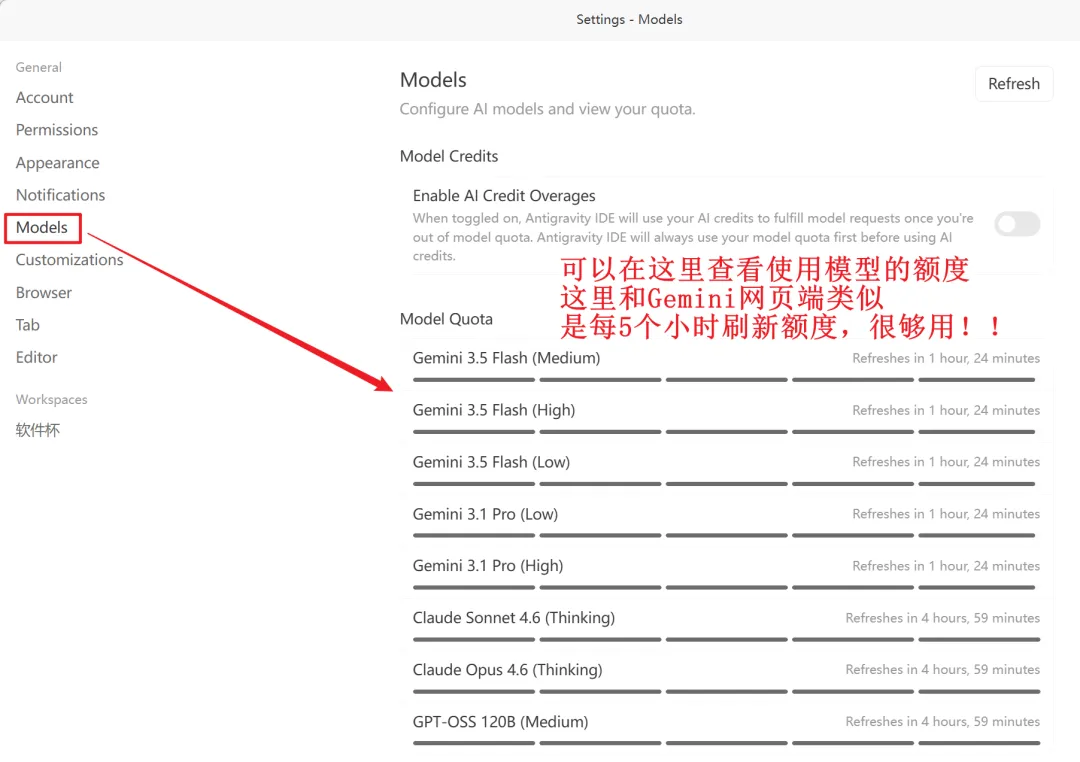Click the 'Claude Opus 4.6 (Thinking)' label
This screenshot has width=1080, height=762.
(508, 670)
